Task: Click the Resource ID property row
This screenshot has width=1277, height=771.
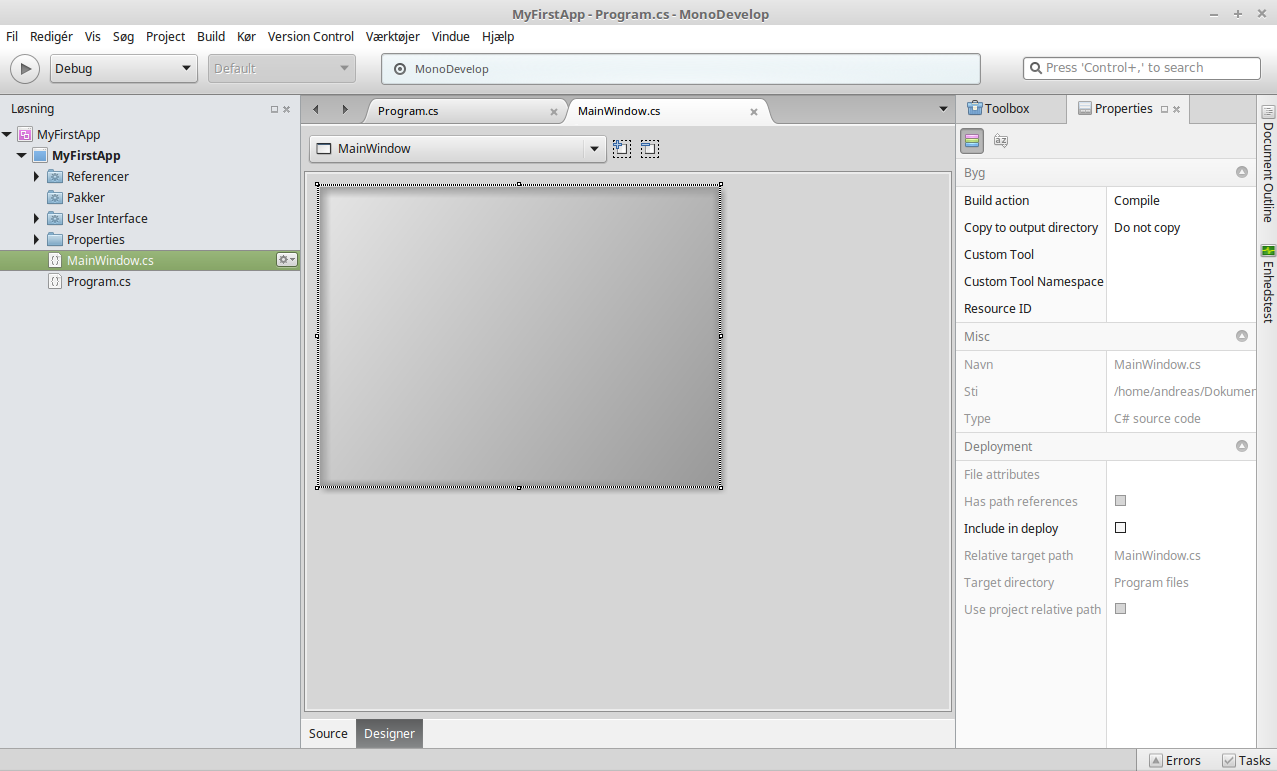Action: click(1106, 308)
